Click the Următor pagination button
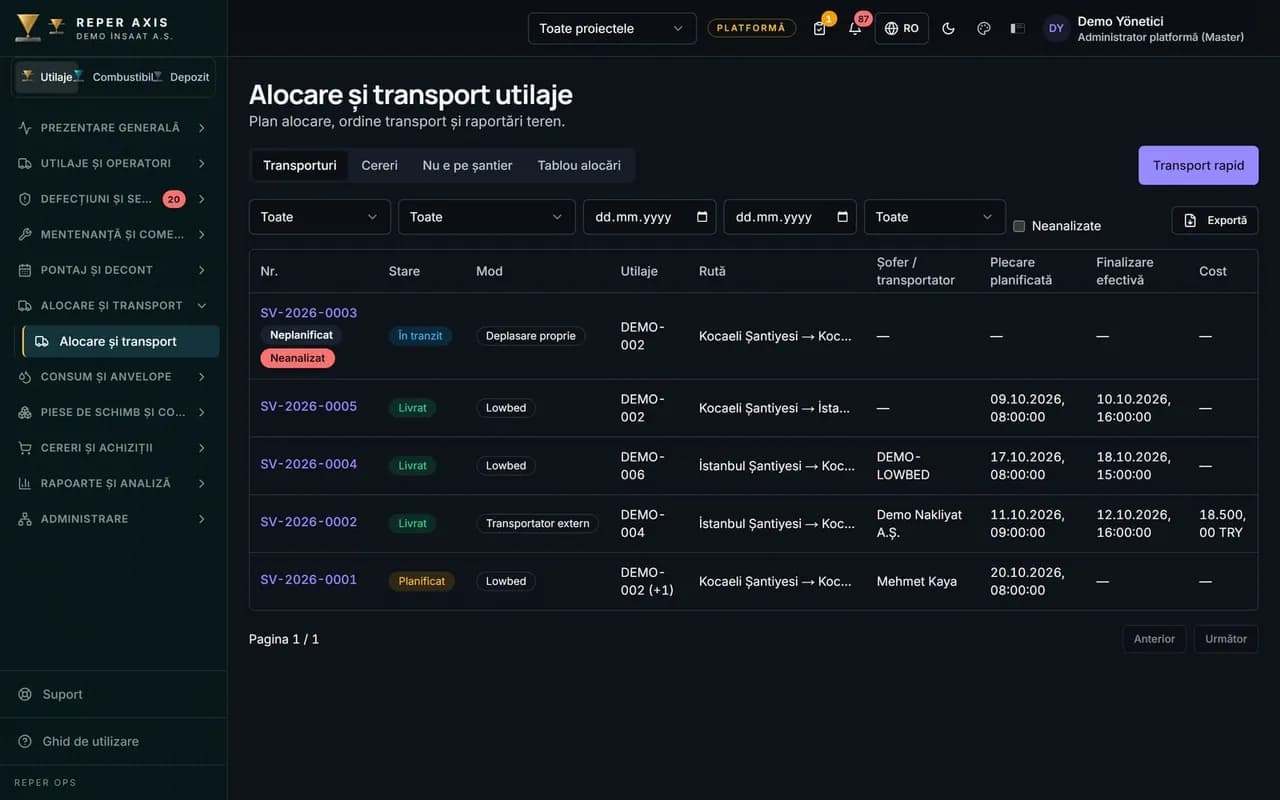1280x800 pixels. 1226,639
